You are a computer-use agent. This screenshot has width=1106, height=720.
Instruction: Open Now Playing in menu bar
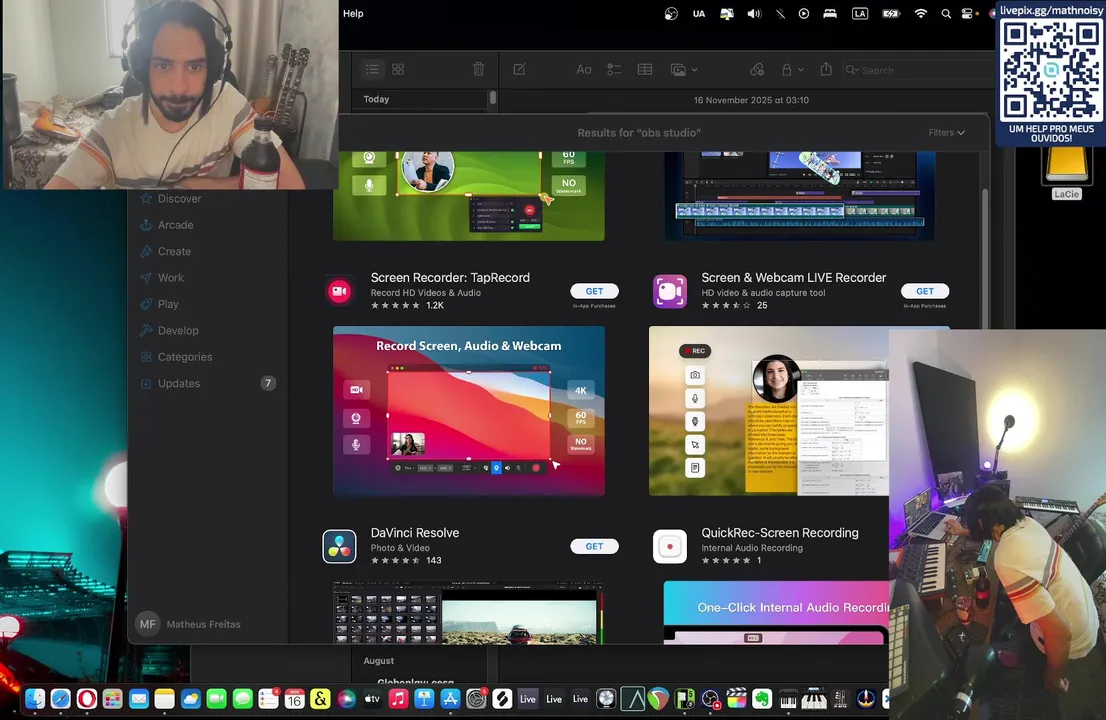tap(803, 13)
